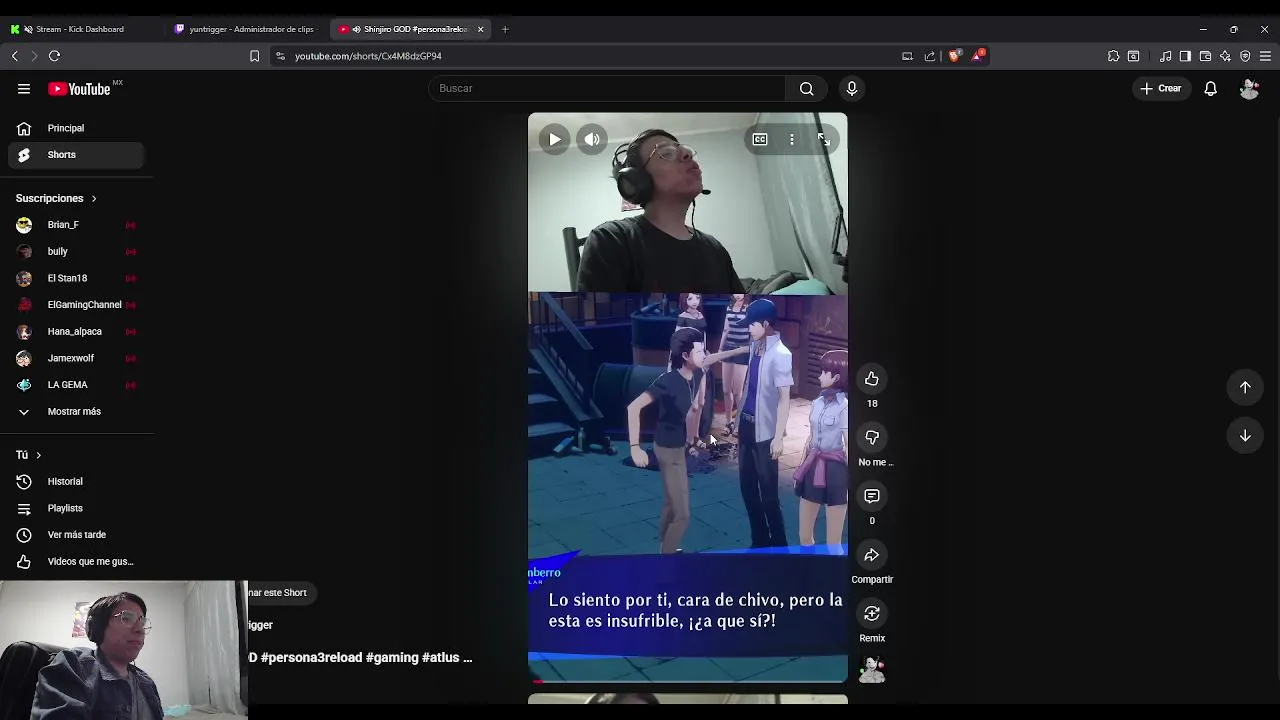
Task: Mute the Short's volume
Action: [x=592, y=139]
